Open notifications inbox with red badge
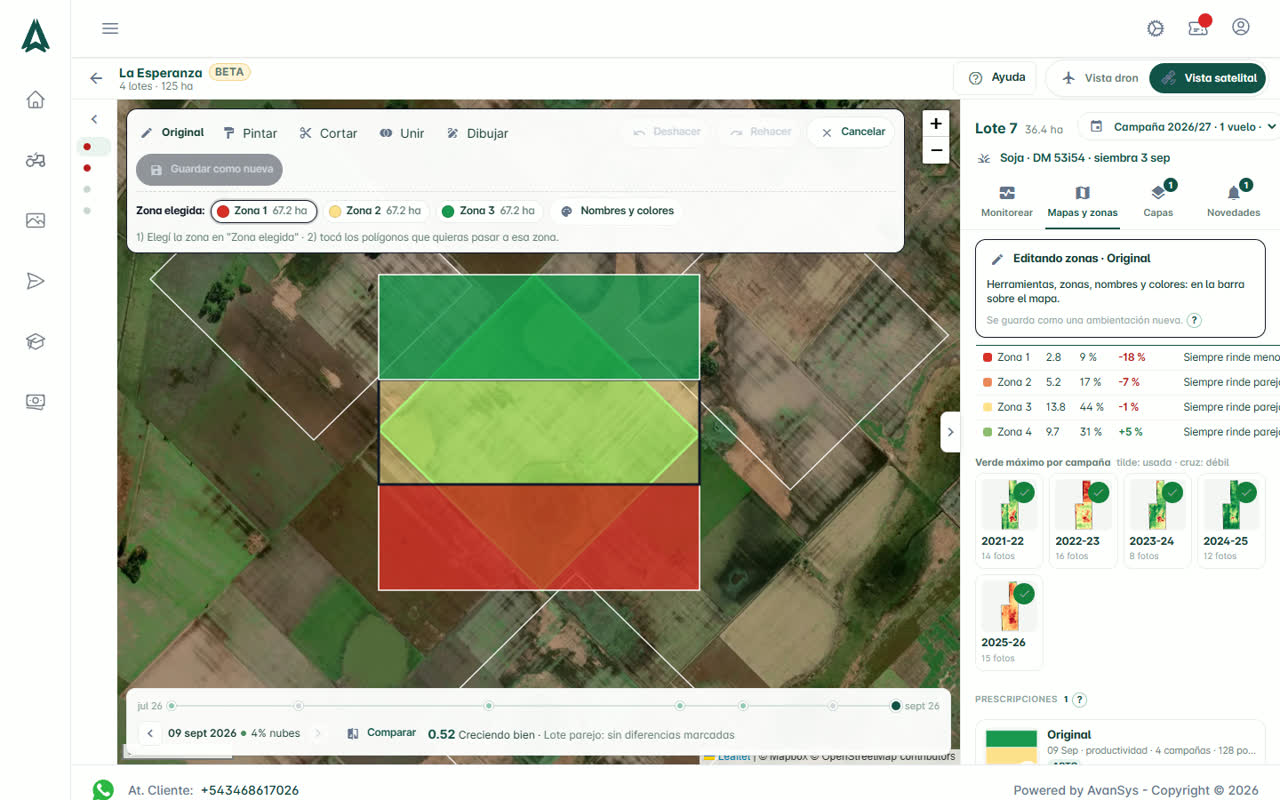The height and width of the screenshot is (800, 1280). point(1198,27)
